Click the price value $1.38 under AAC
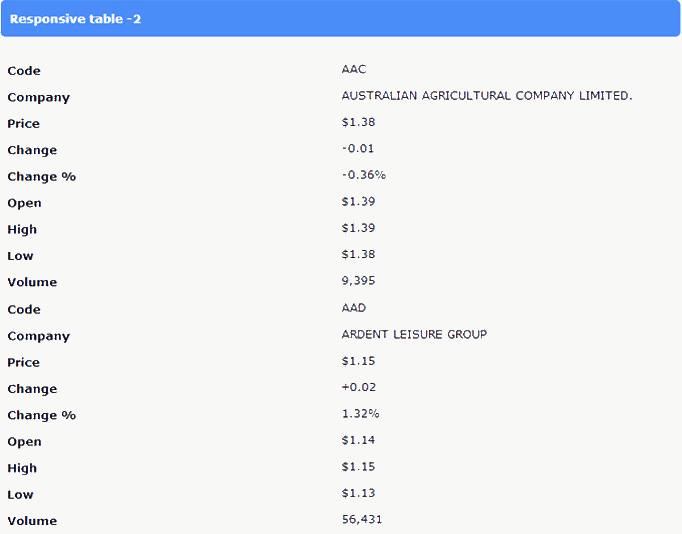Screen dimensions: 682x534 click(x=358, y=122)
